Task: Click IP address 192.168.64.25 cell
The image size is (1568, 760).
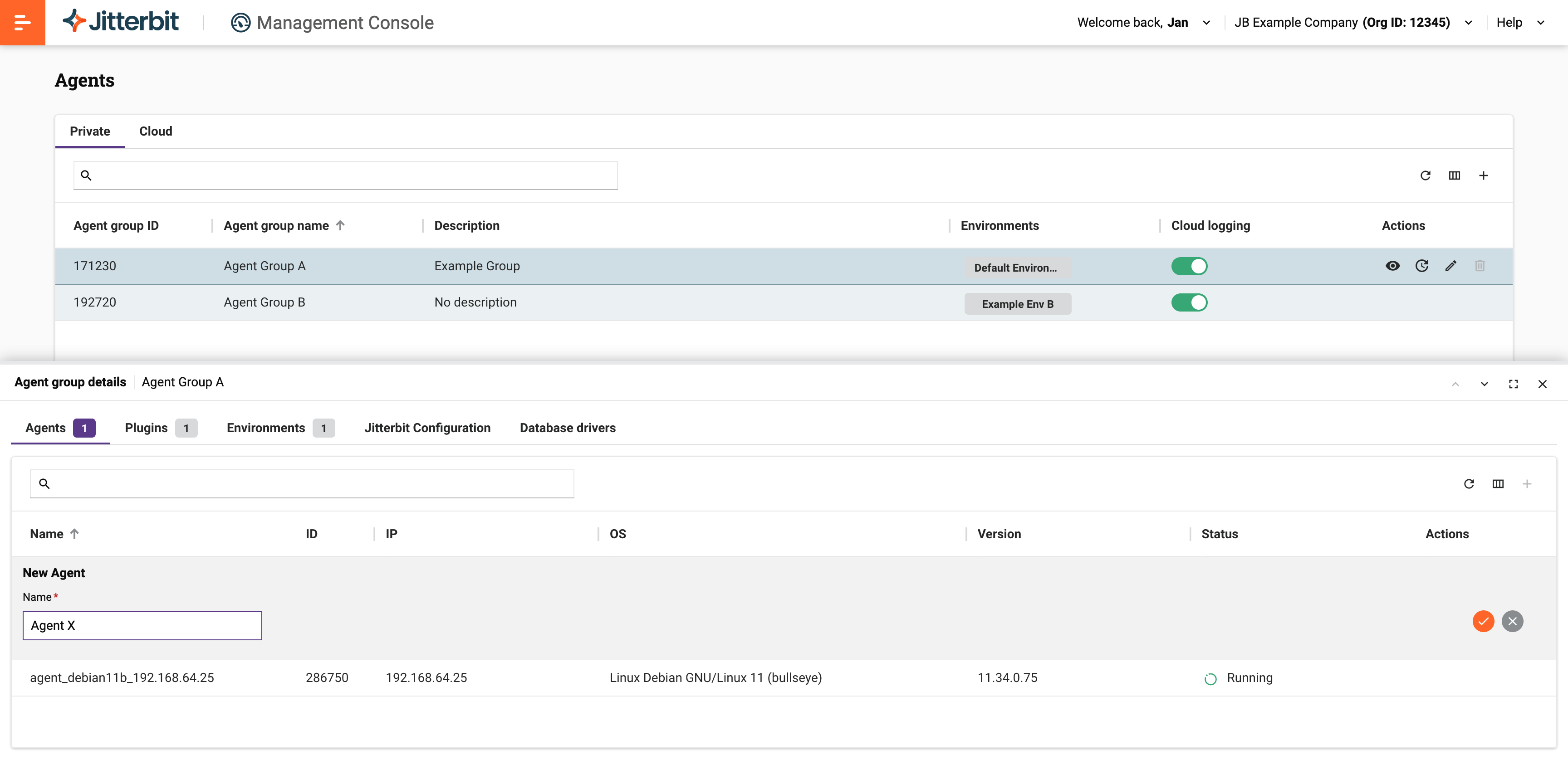Action: (426, 678)
